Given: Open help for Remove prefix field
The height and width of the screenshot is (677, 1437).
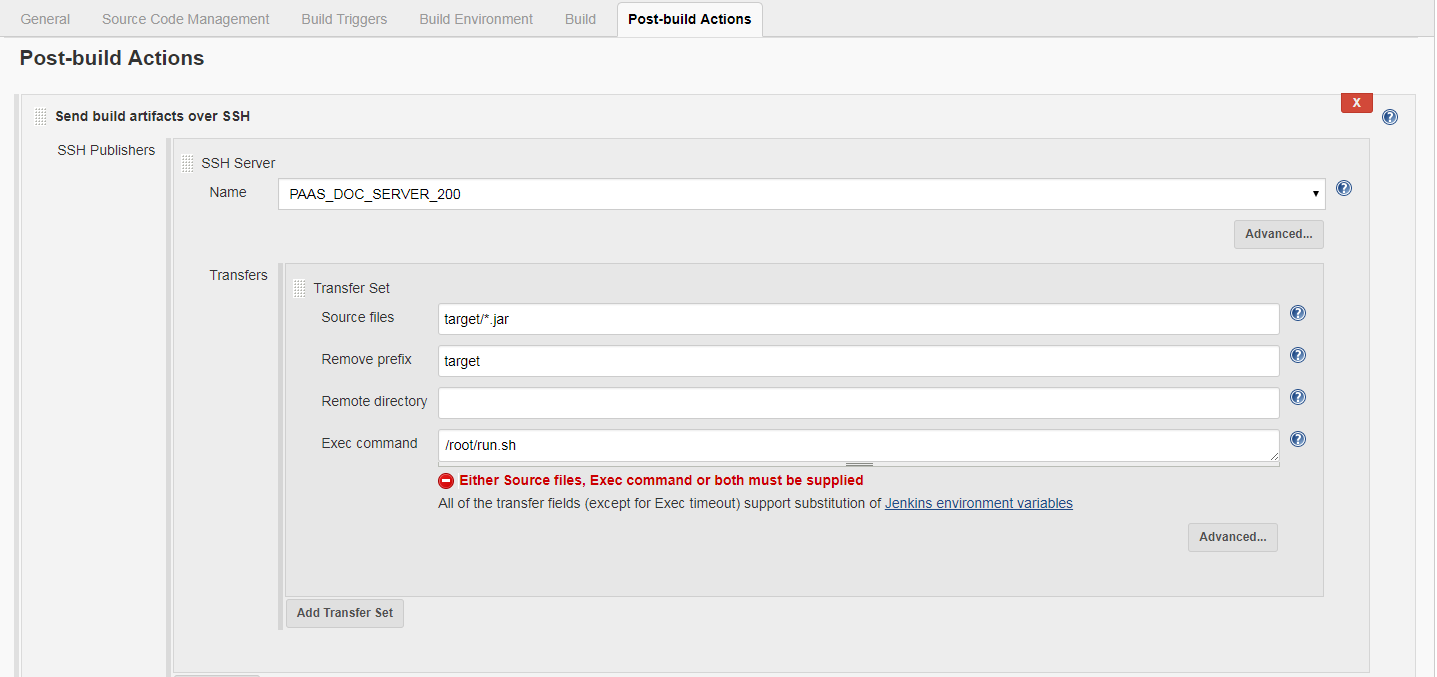Looking at the screenshot, I should coord(1298,355).
